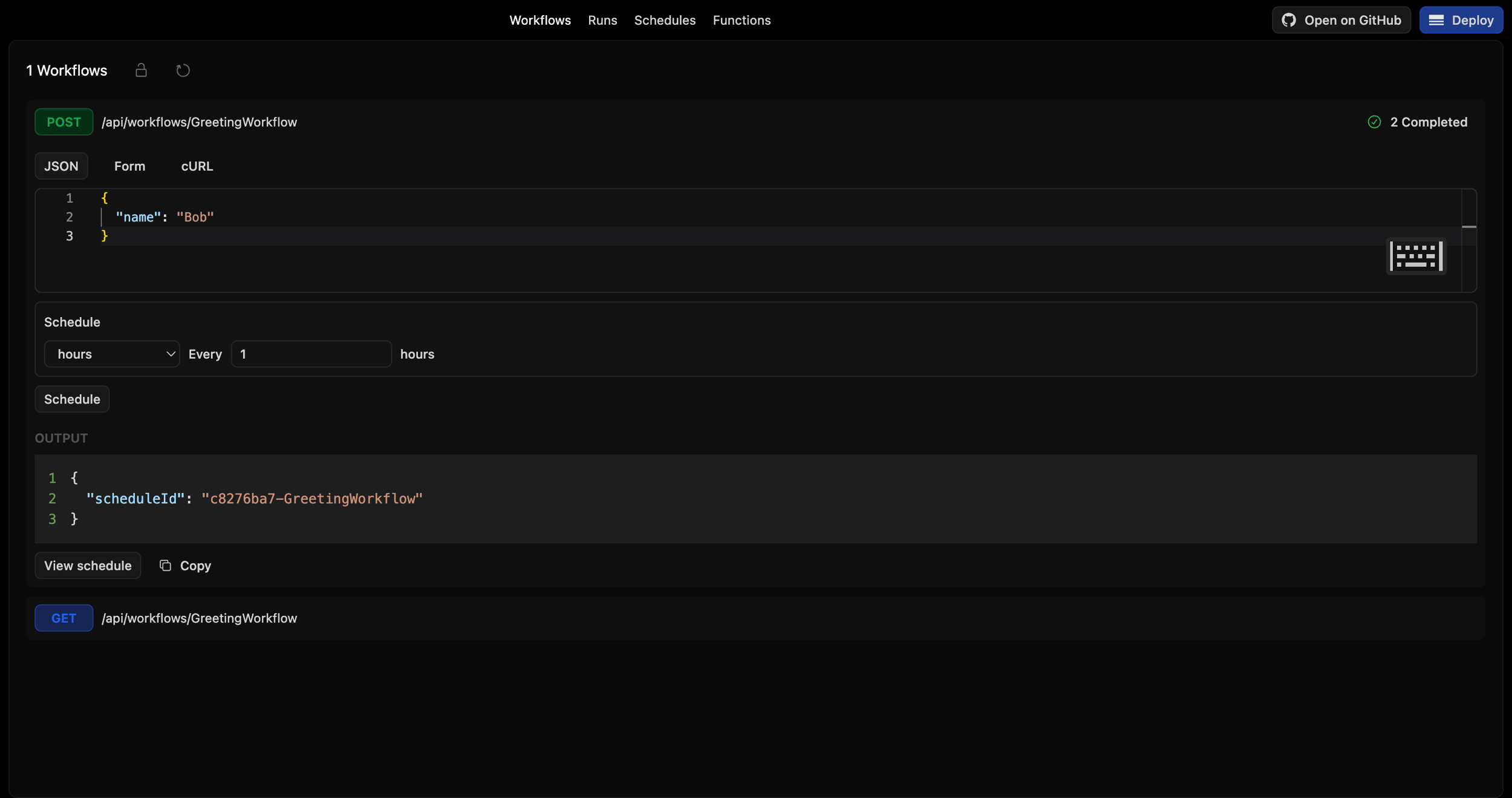
Task: Click the green checkmark next to 2 Completed
Action: click(1374, 122)
